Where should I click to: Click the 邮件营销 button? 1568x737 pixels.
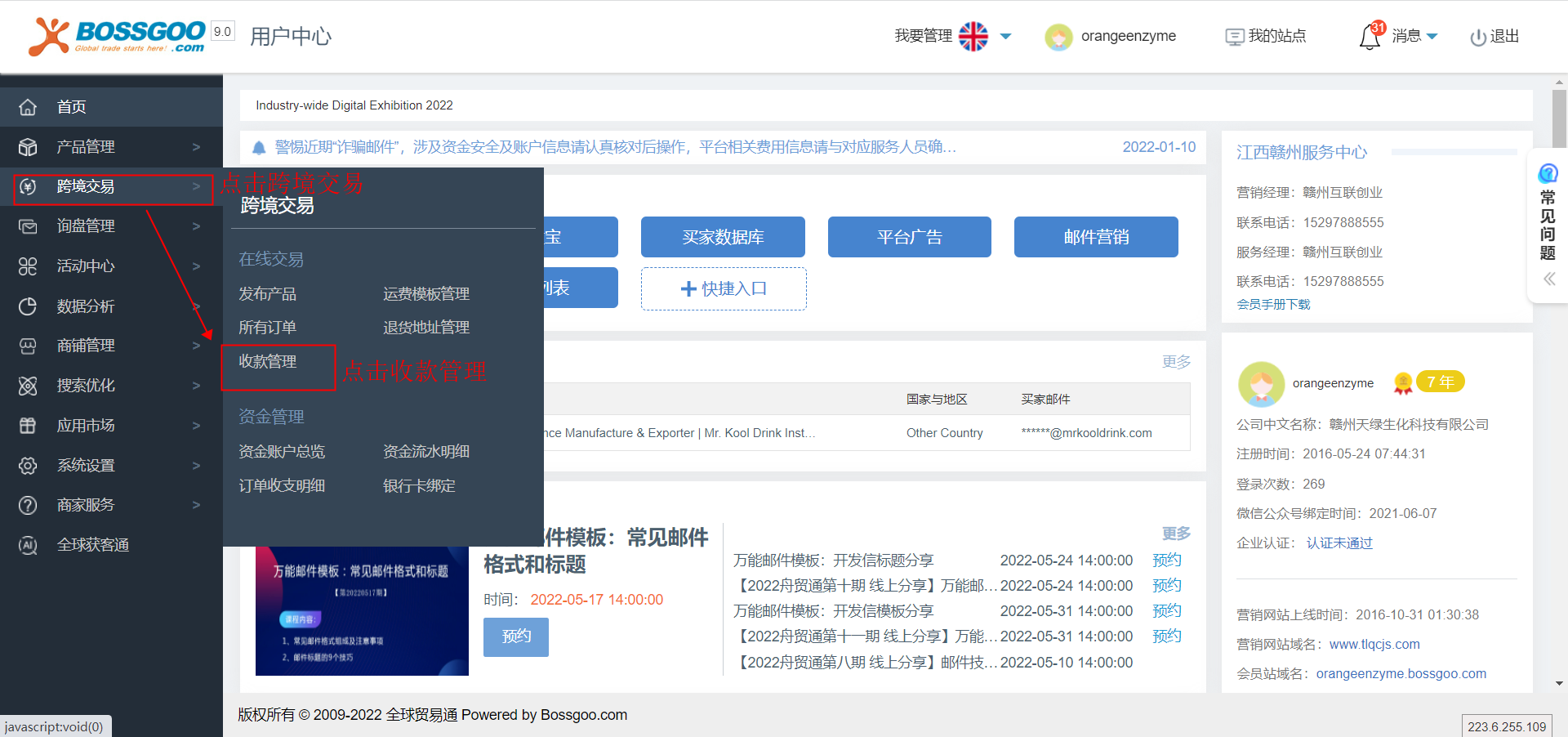point(1096,237)
